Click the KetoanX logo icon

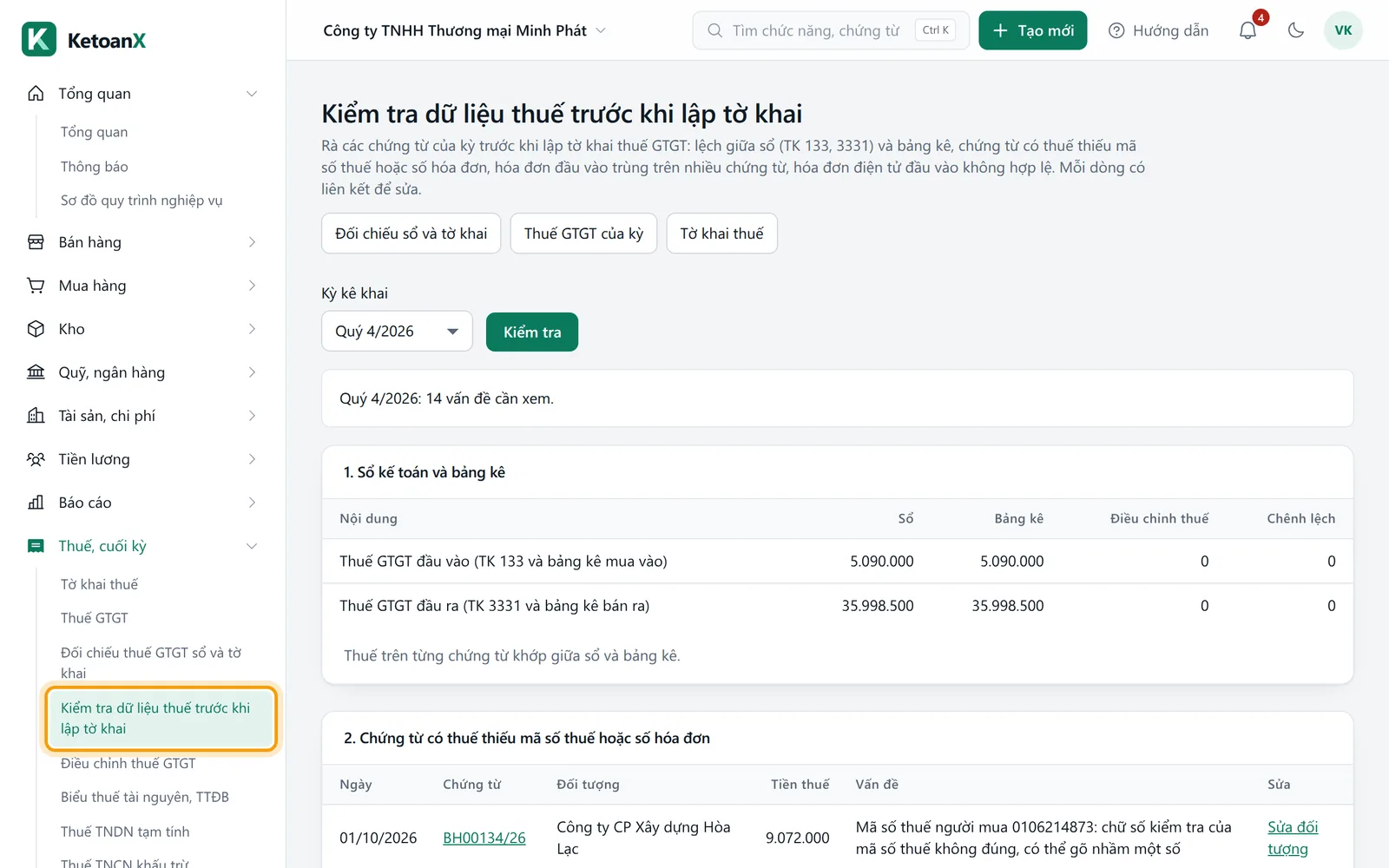point(39,39)
